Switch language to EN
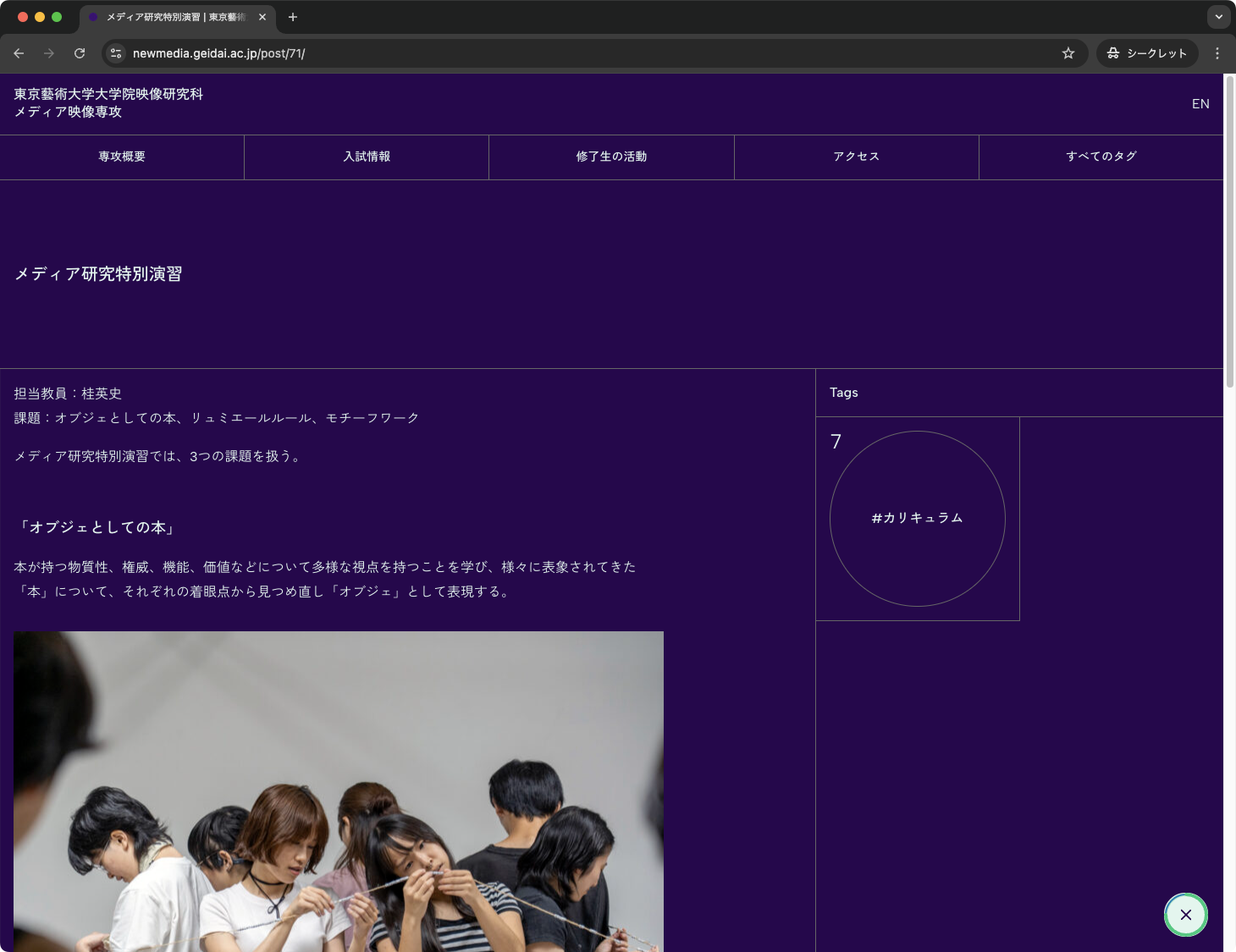The height and width of the screenshot is (952, 1236). pos(1200,104)
